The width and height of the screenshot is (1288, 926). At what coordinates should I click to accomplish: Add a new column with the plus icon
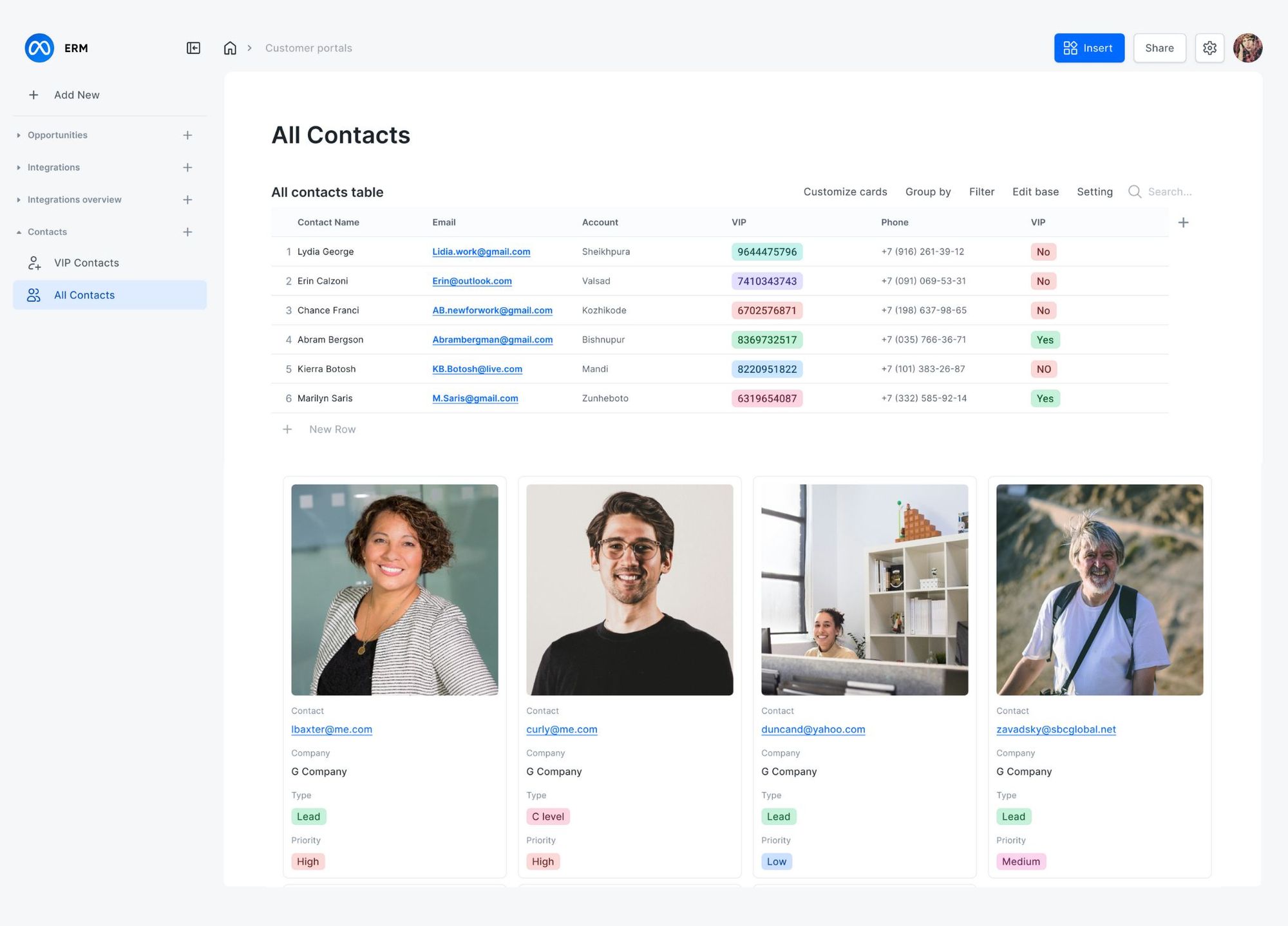click(1183, 222)
